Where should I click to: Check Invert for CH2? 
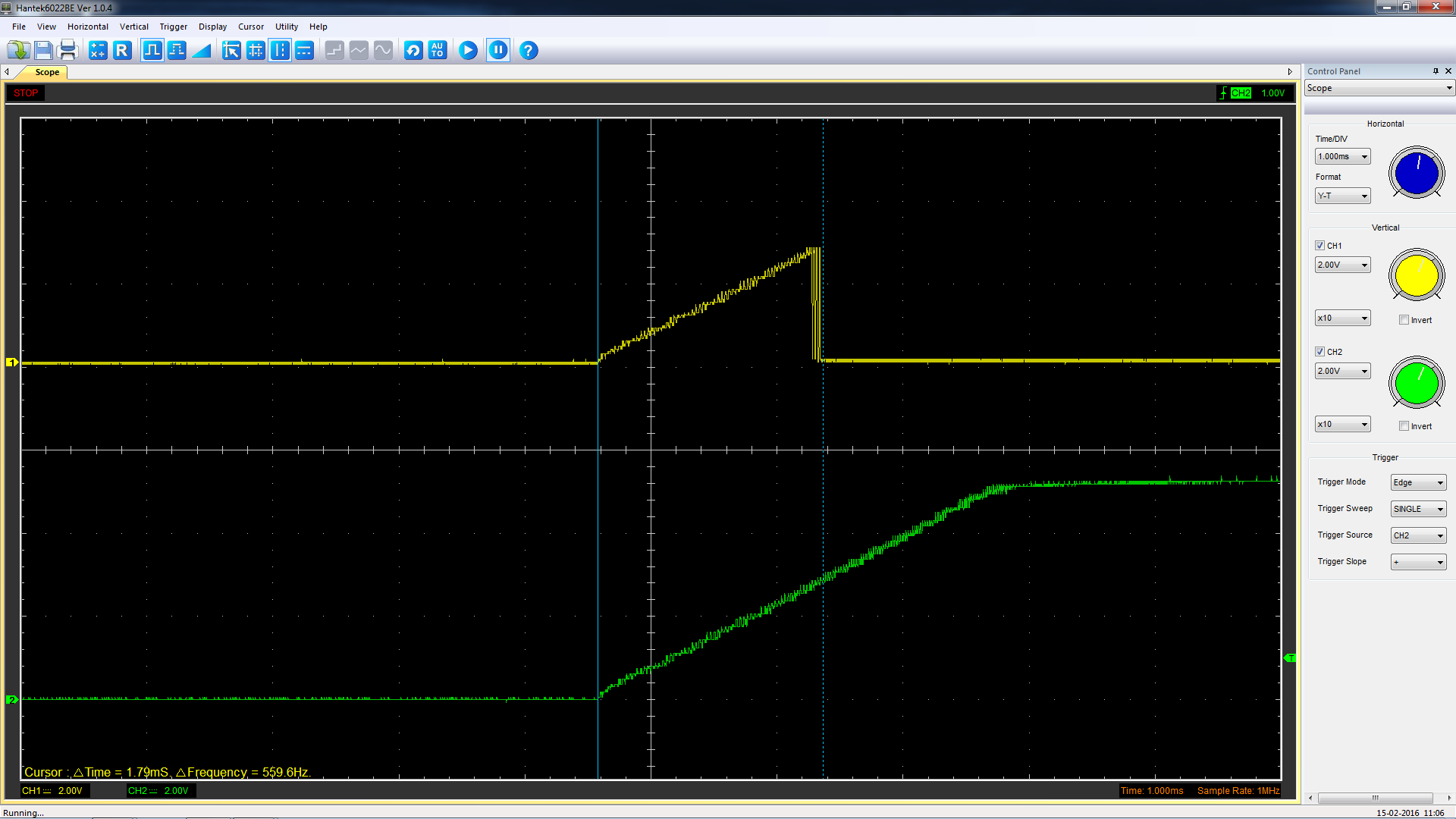[x=1404, y=425]
